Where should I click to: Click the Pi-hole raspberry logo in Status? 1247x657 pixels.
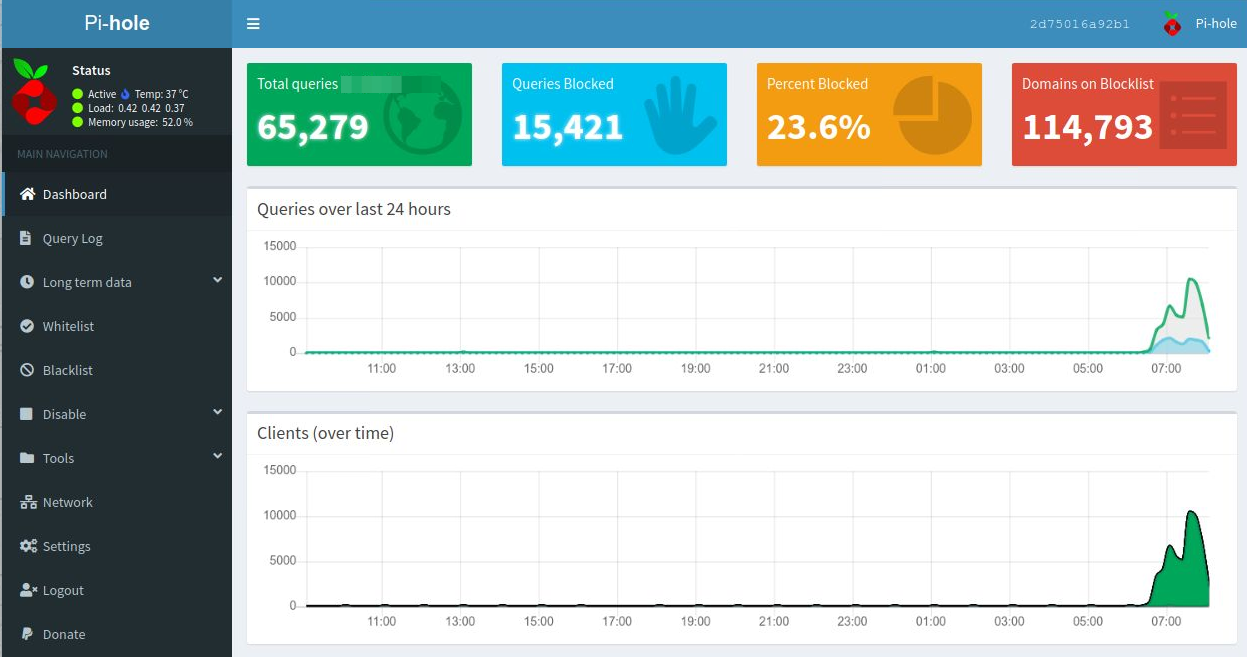point(35,90)
